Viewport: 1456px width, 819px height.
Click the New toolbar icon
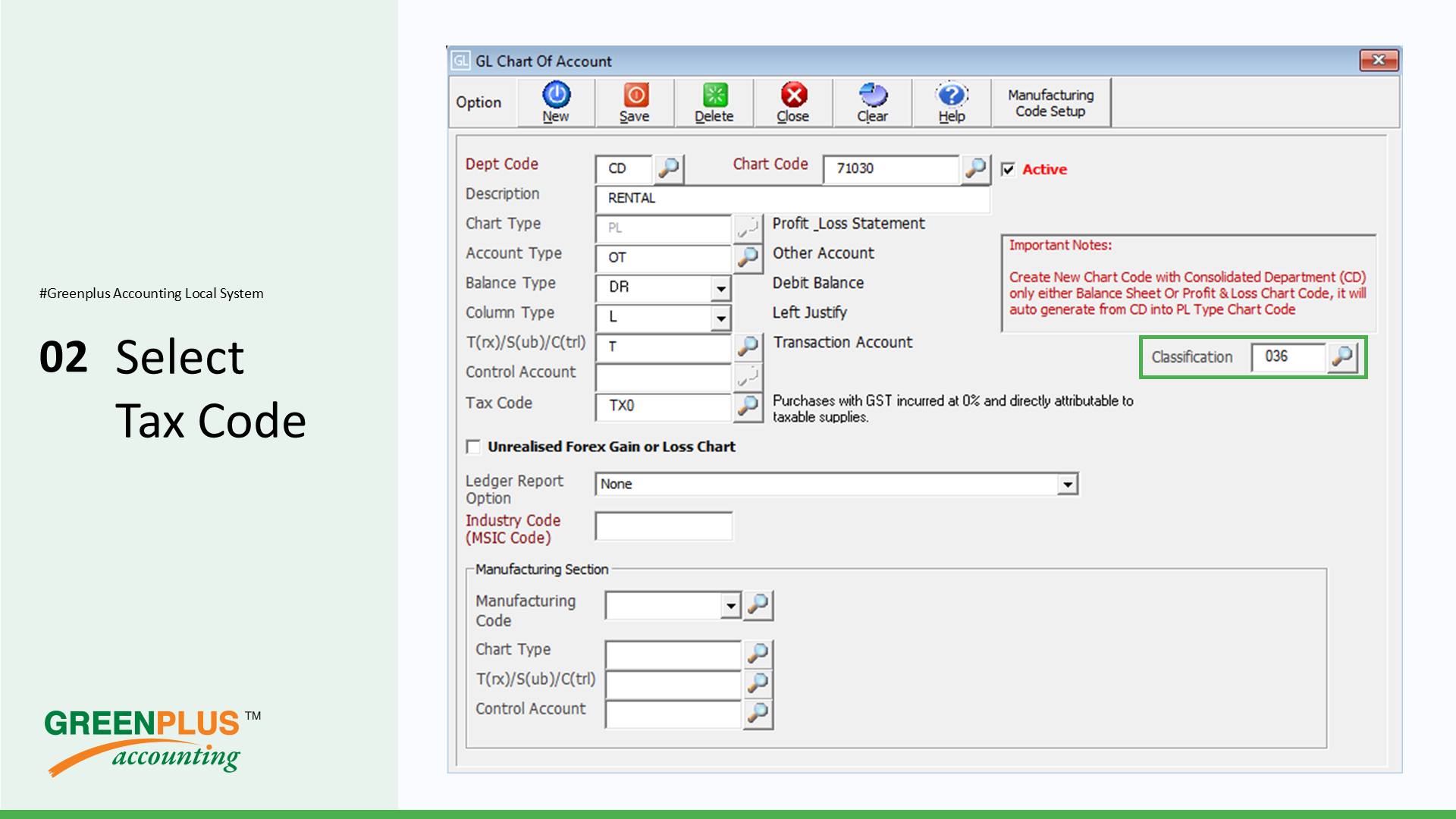point(556,102)
